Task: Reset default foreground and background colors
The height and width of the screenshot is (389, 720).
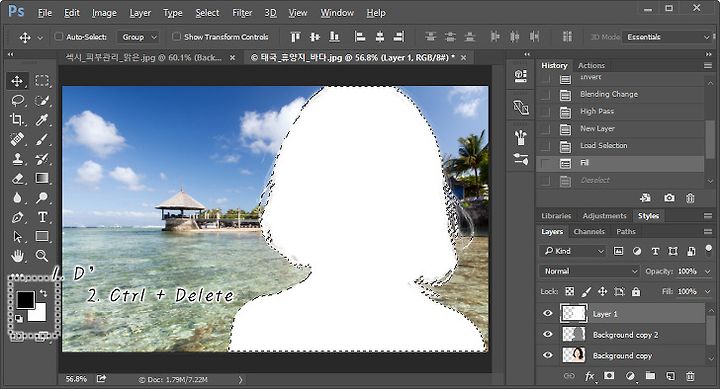Action: click(x=19, y=318)
